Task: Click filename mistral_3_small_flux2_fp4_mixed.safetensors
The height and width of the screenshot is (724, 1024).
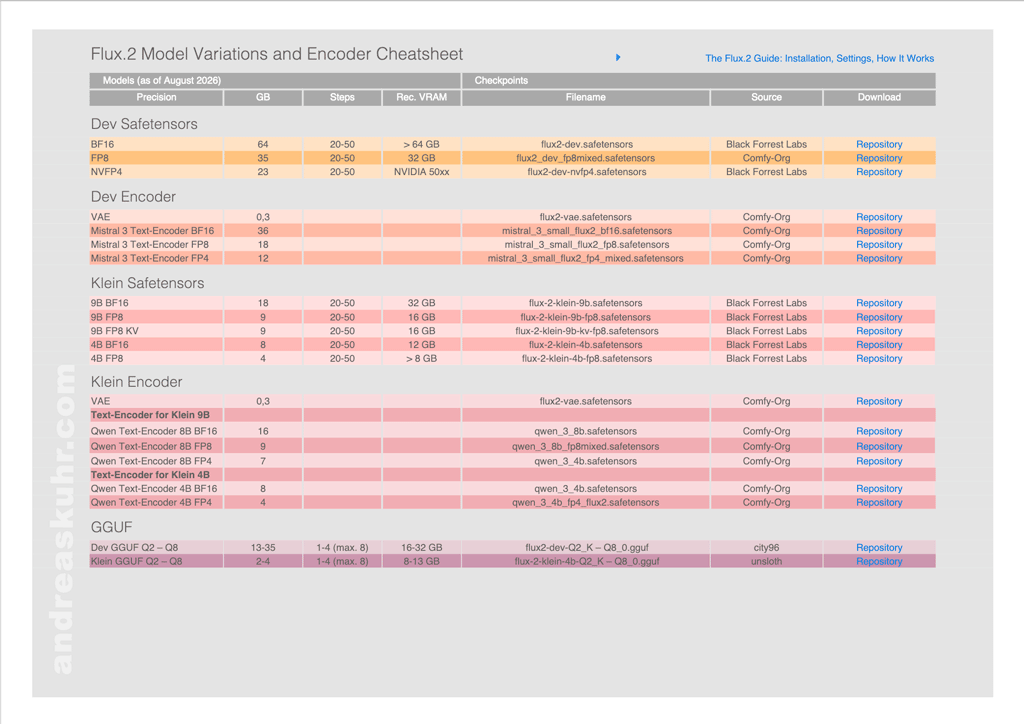Action: pos(586,258)
